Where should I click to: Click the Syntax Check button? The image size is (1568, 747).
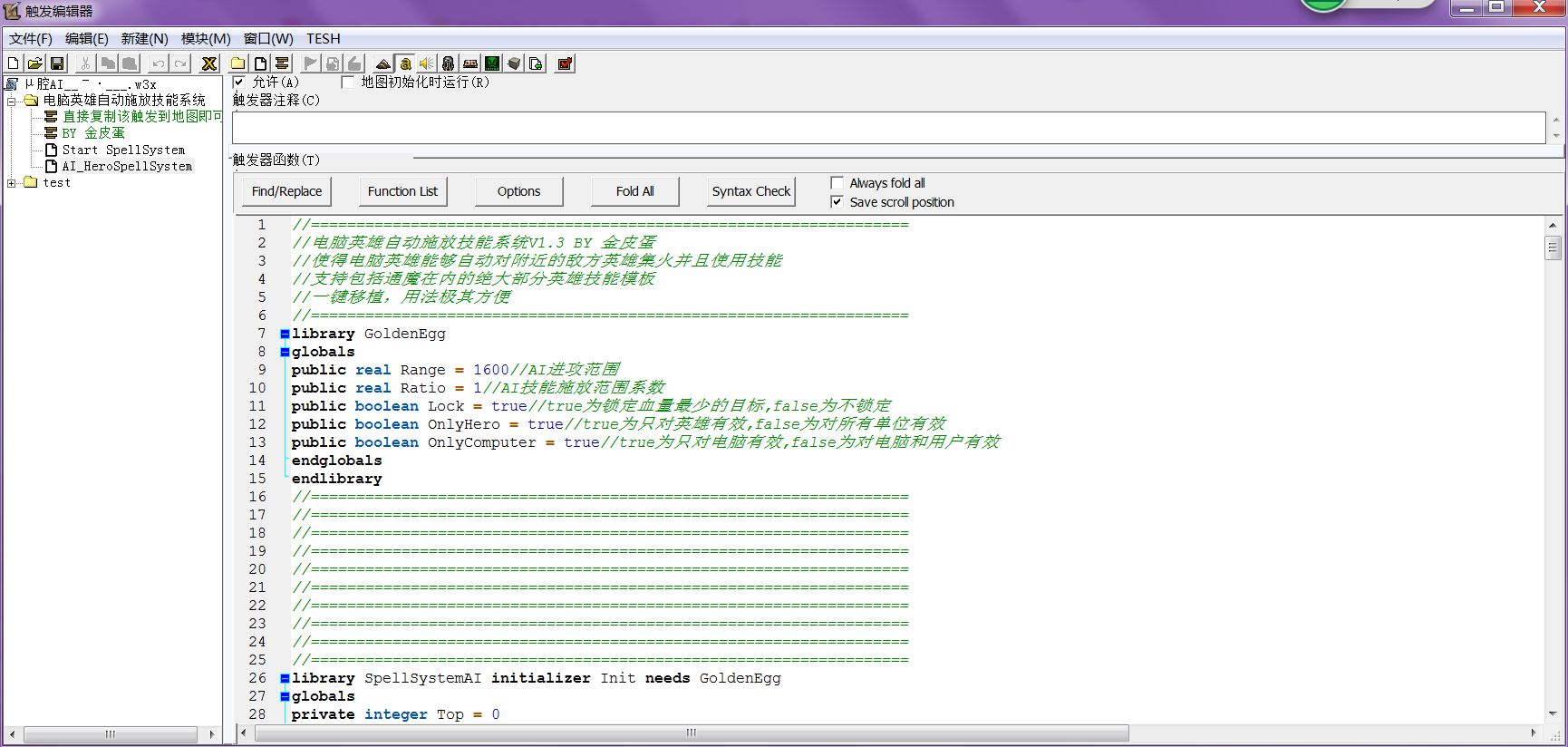[x=750, y=191]
